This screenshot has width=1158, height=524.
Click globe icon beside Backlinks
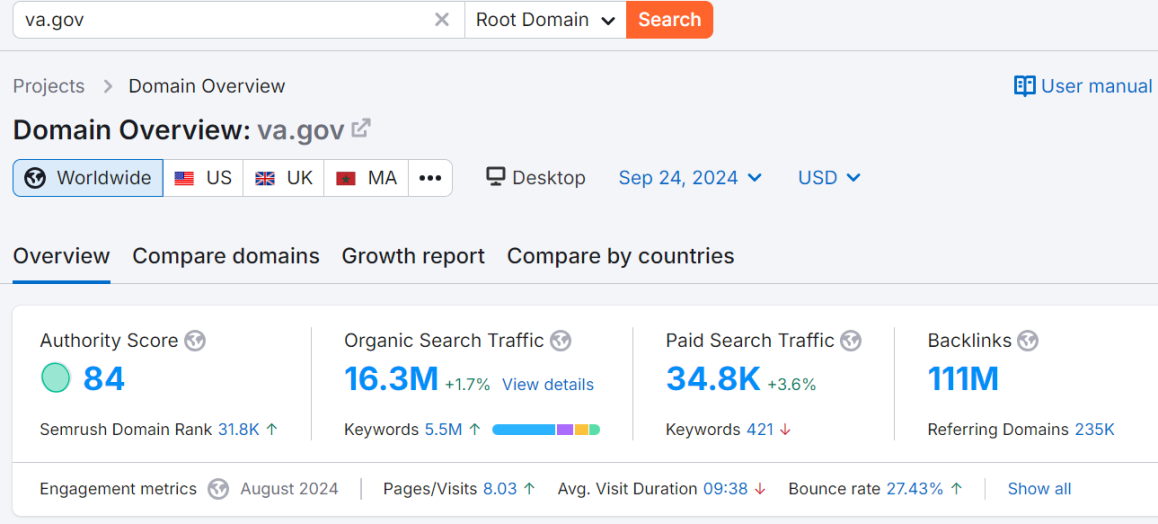click(x=1027, y=341)
